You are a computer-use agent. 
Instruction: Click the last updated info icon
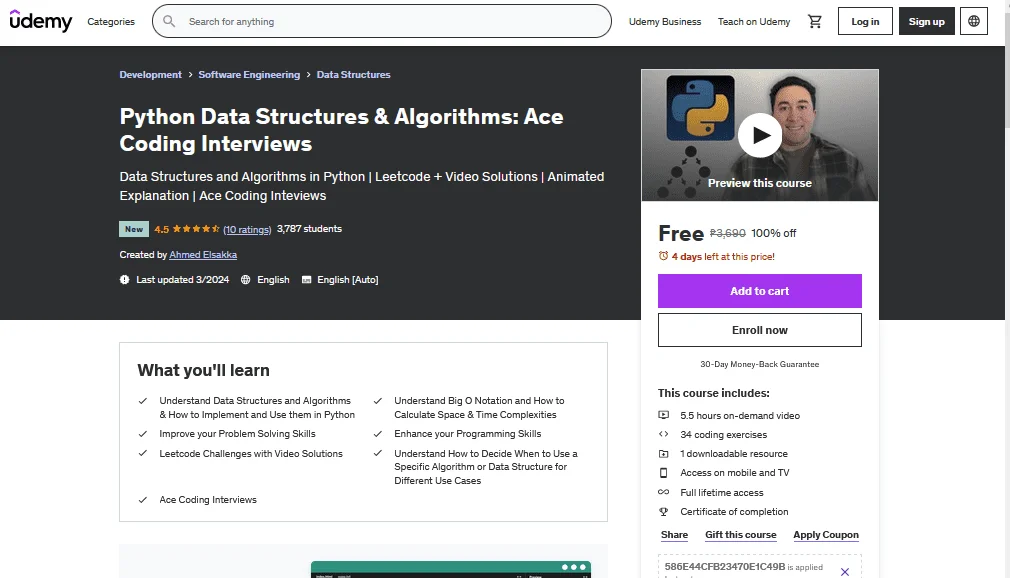pos(124,280)
